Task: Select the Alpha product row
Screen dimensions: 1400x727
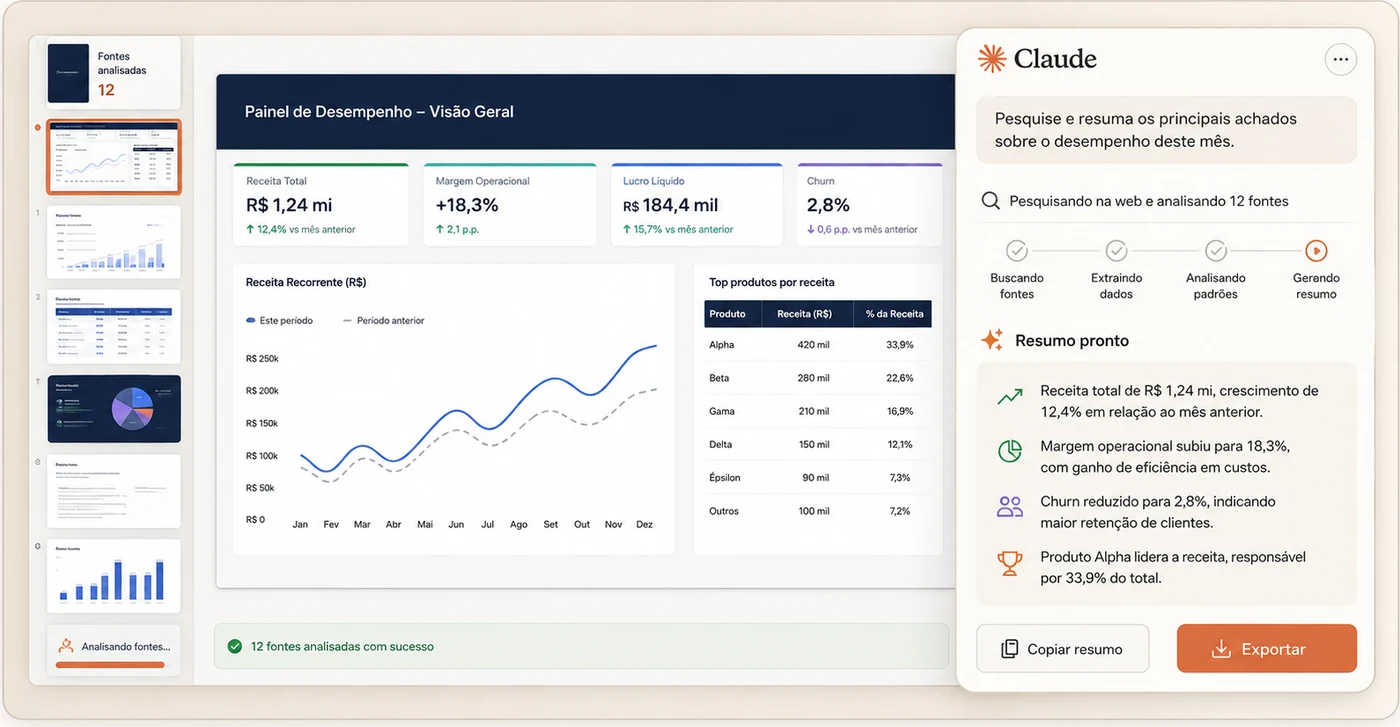Action: point(818,345)
